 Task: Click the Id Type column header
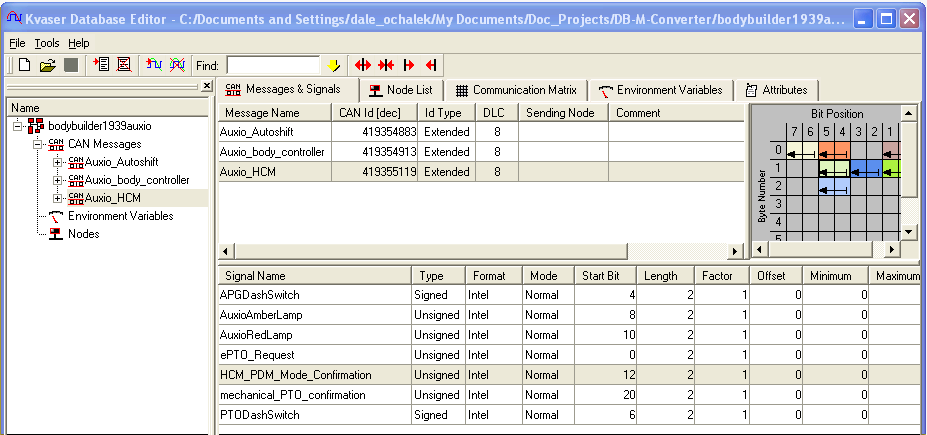446,113
